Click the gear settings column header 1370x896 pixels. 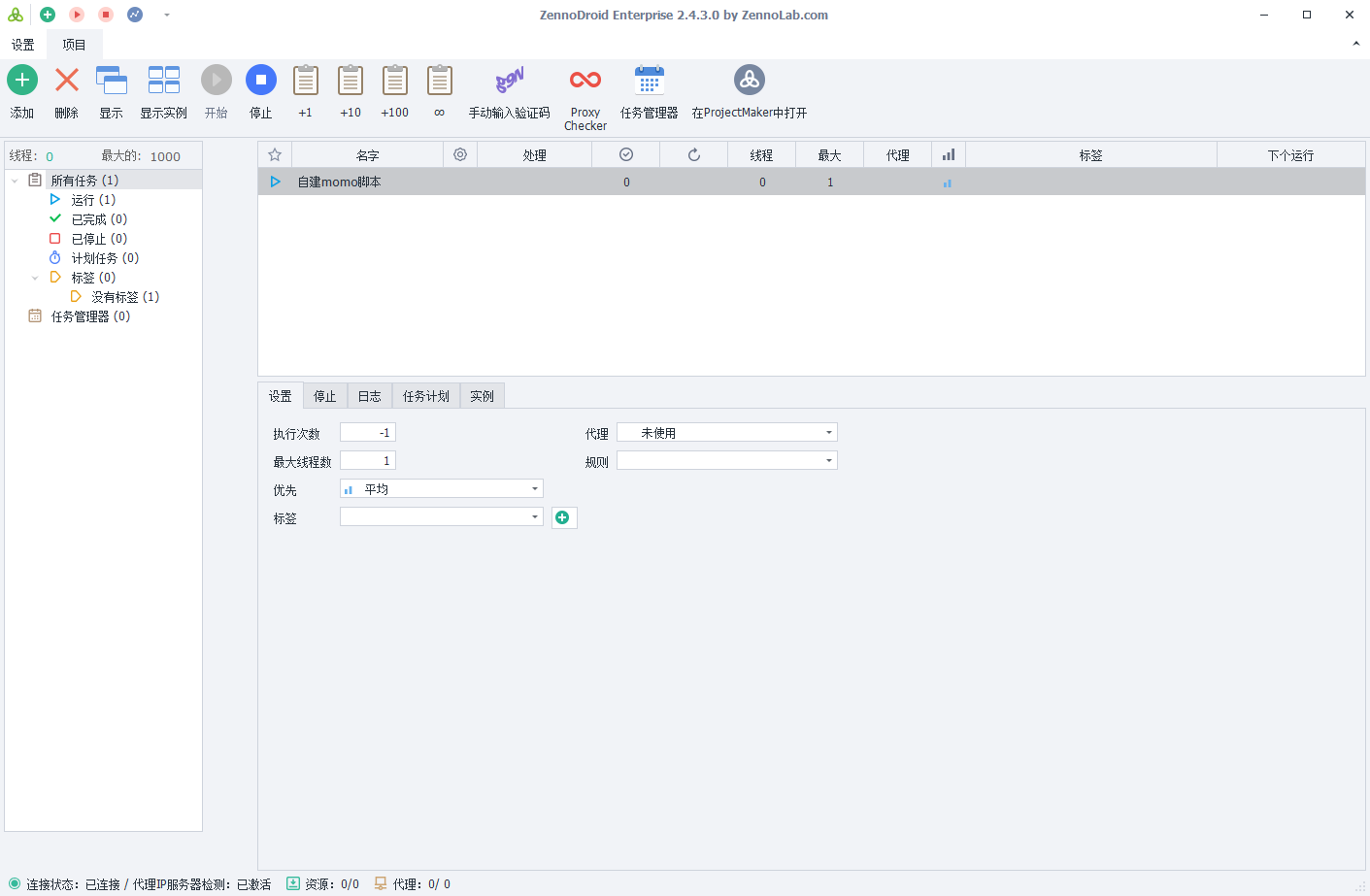click(460, 155)
